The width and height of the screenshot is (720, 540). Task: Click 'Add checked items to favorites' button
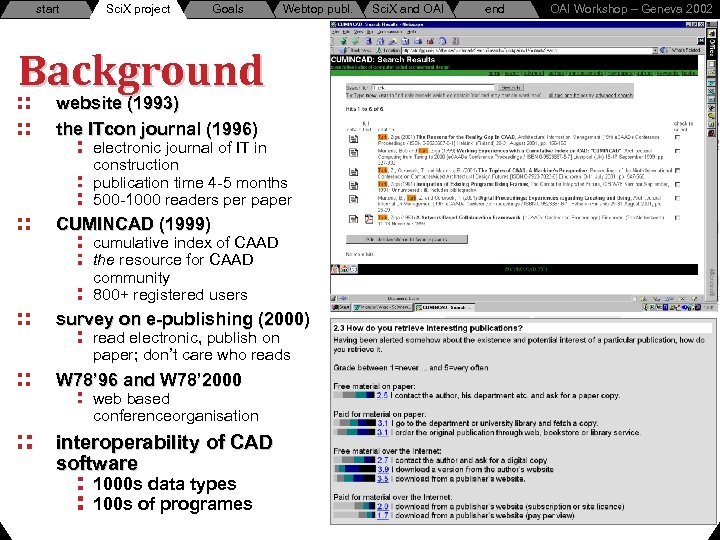(407, 239)
